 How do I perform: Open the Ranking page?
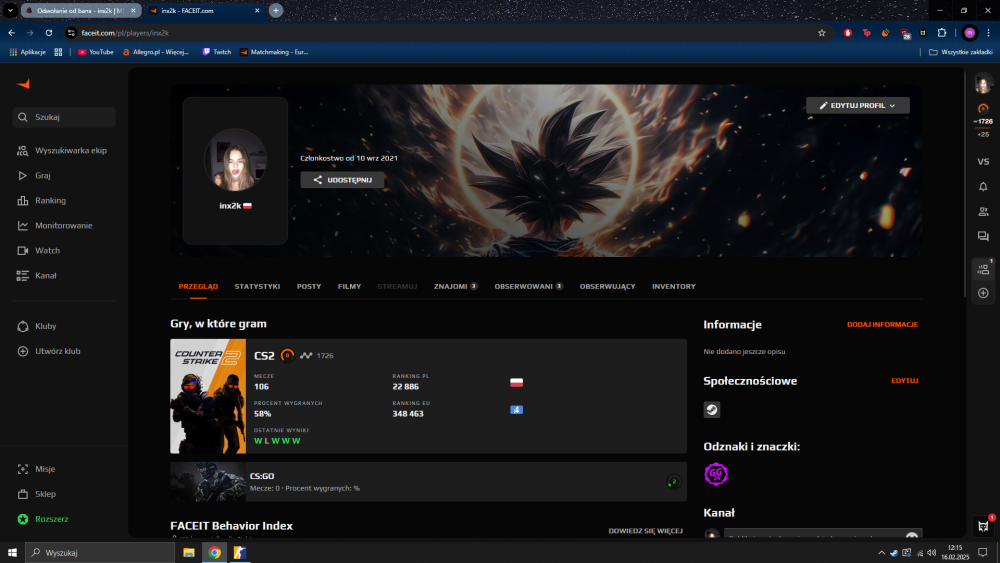click(x=41, y=200)
